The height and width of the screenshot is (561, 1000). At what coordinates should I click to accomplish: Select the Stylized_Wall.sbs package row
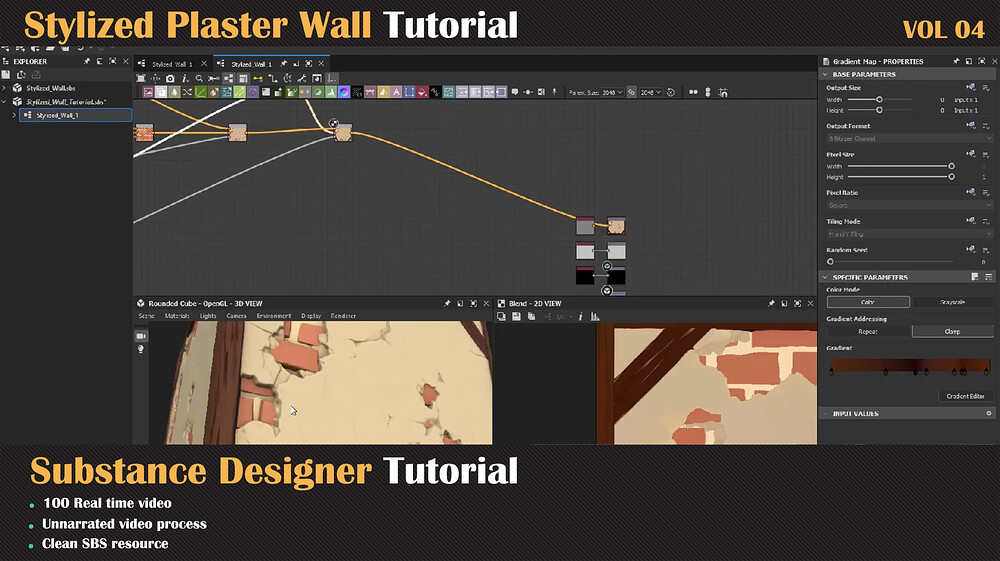66,88
